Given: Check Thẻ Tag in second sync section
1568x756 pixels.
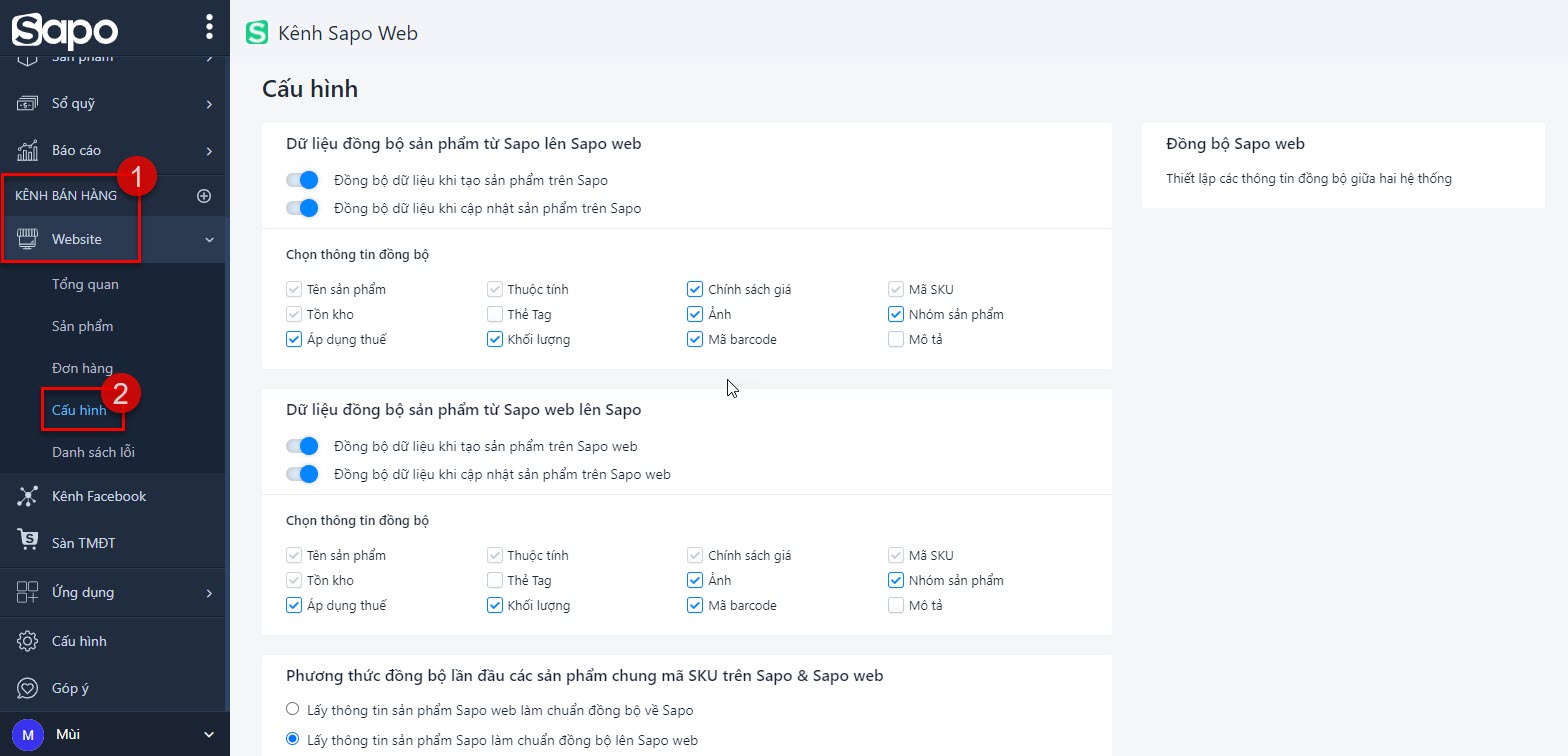Looking at the screenshot, I should pos(494,580).
